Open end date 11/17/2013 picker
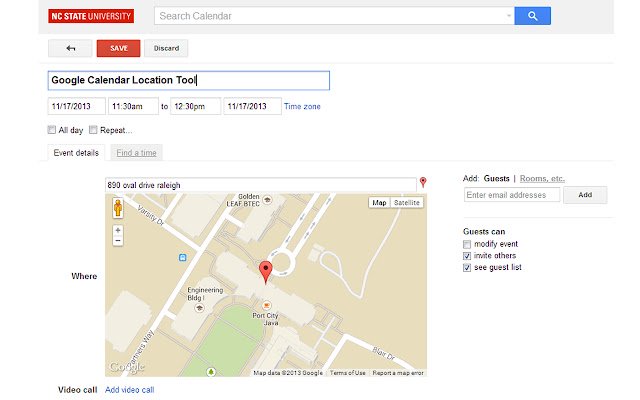Viewport: 640px width, 400px height. tap(252, 106)
